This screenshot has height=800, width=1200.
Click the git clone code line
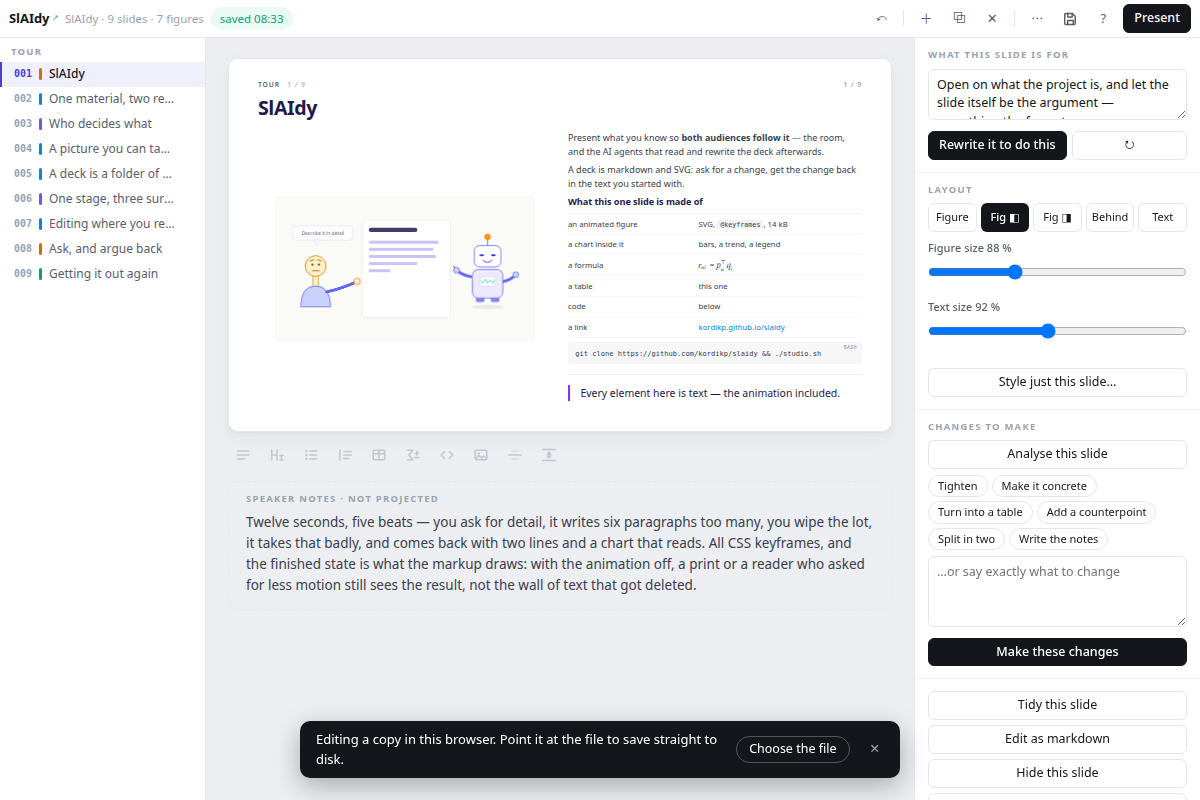pyautogui.click(x=698, y=353)
